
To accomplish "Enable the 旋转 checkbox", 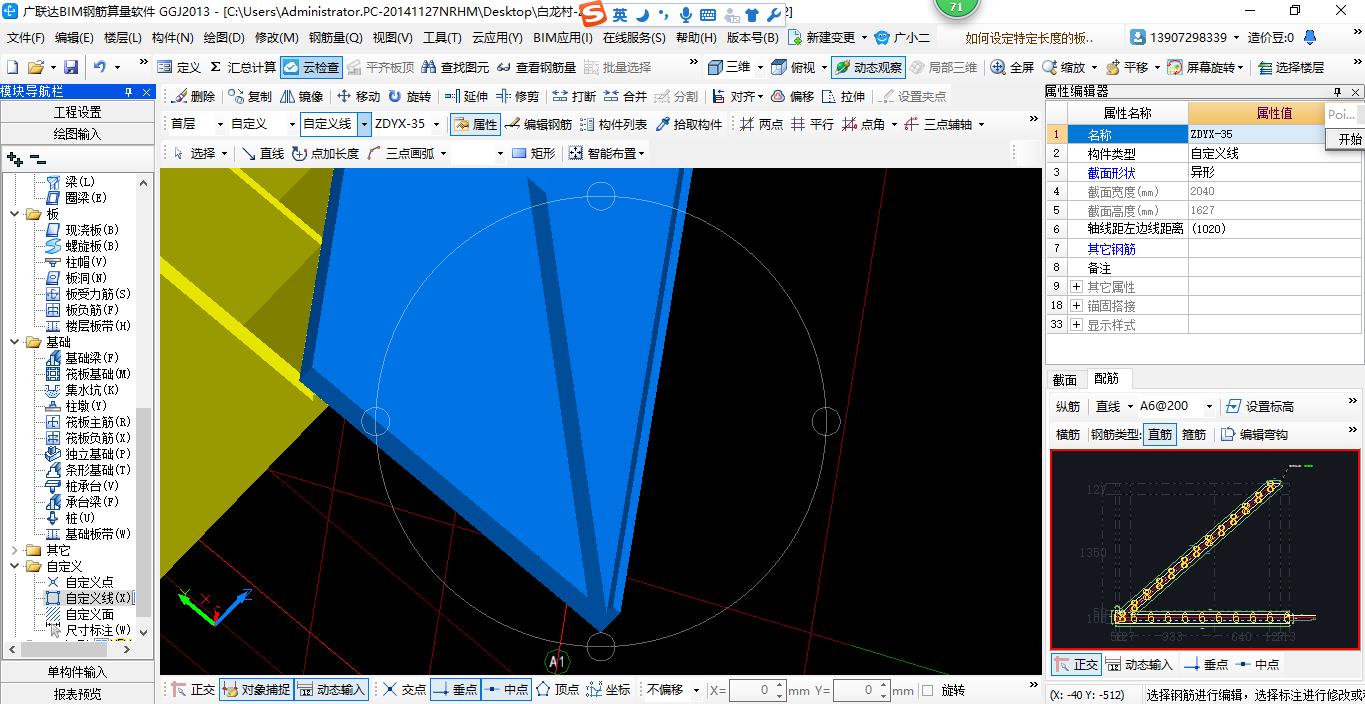I will (928, 690).
